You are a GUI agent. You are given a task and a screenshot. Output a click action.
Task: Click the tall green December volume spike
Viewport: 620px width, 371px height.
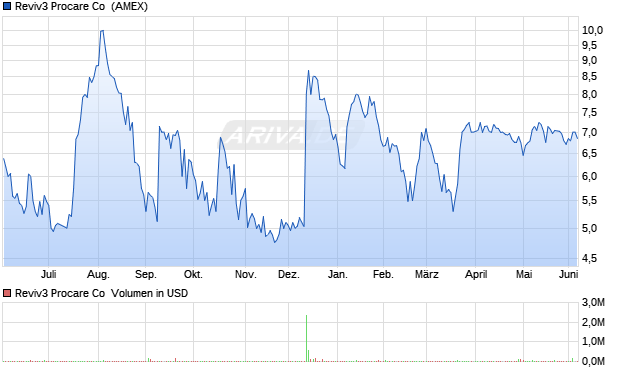[306, 338]
